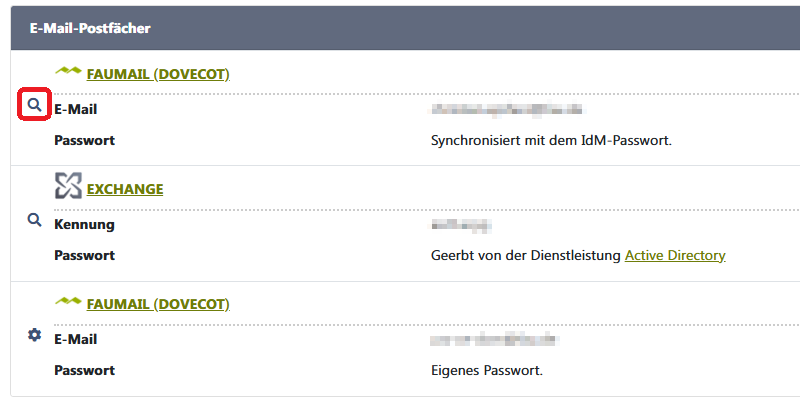Click the Kennung label
800x404 pixels.
pyautogui.click(x=84, y=225)
